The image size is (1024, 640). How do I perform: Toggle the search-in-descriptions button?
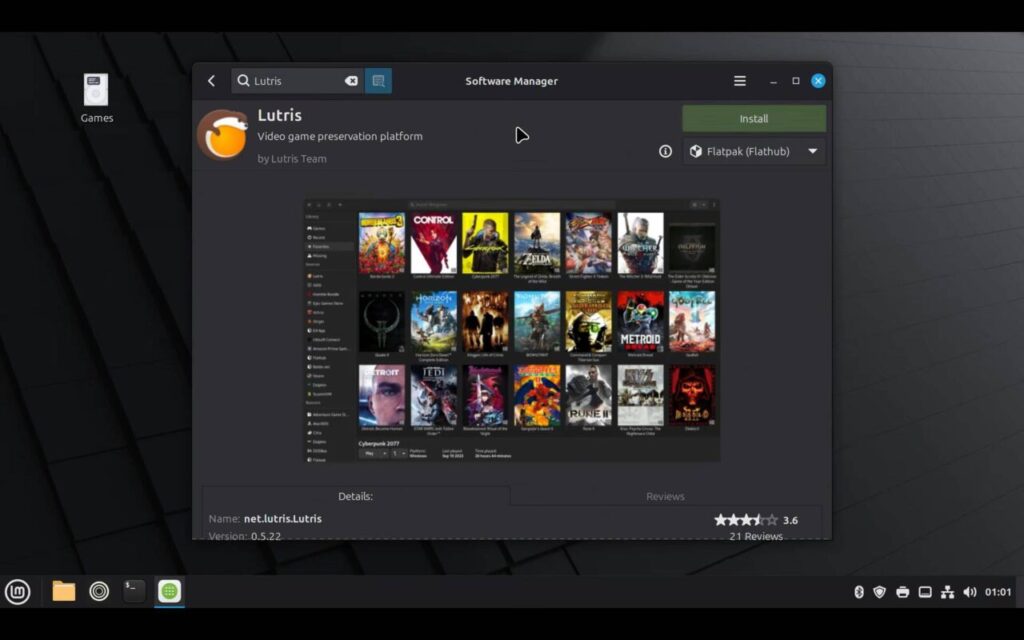(x=378, y=81)
